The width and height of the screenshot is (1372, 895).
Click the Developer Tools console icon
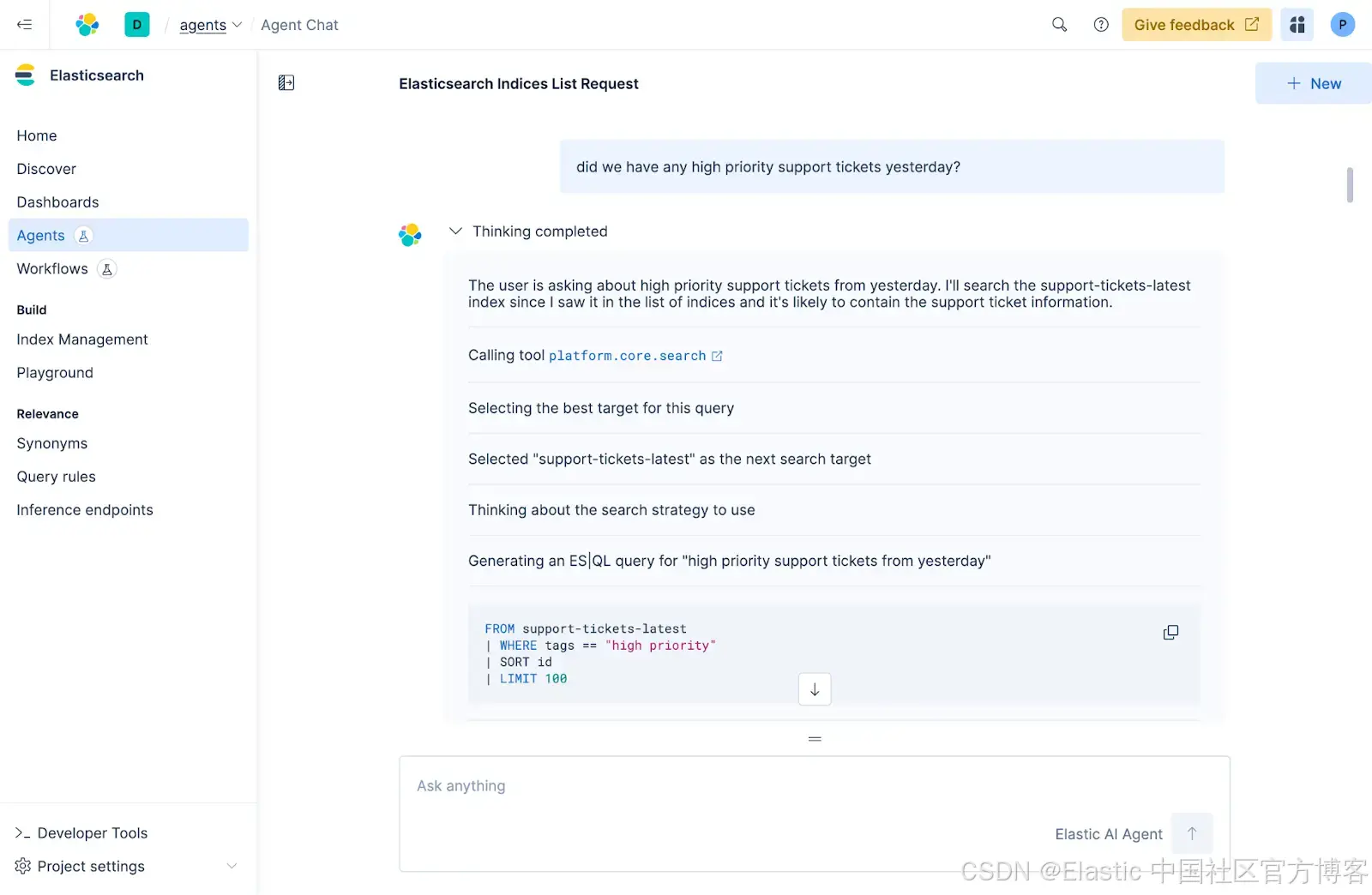click(x=23, y=833)
